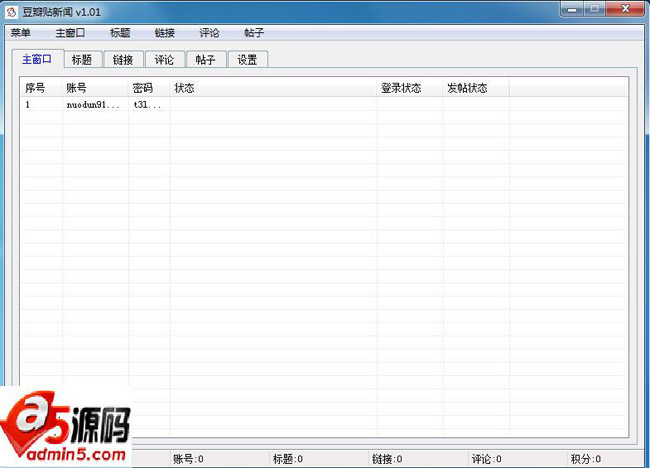The image size is (650, 468).
Task: Close the 豆瓣贴新闻 window
Action: (626, 9)
